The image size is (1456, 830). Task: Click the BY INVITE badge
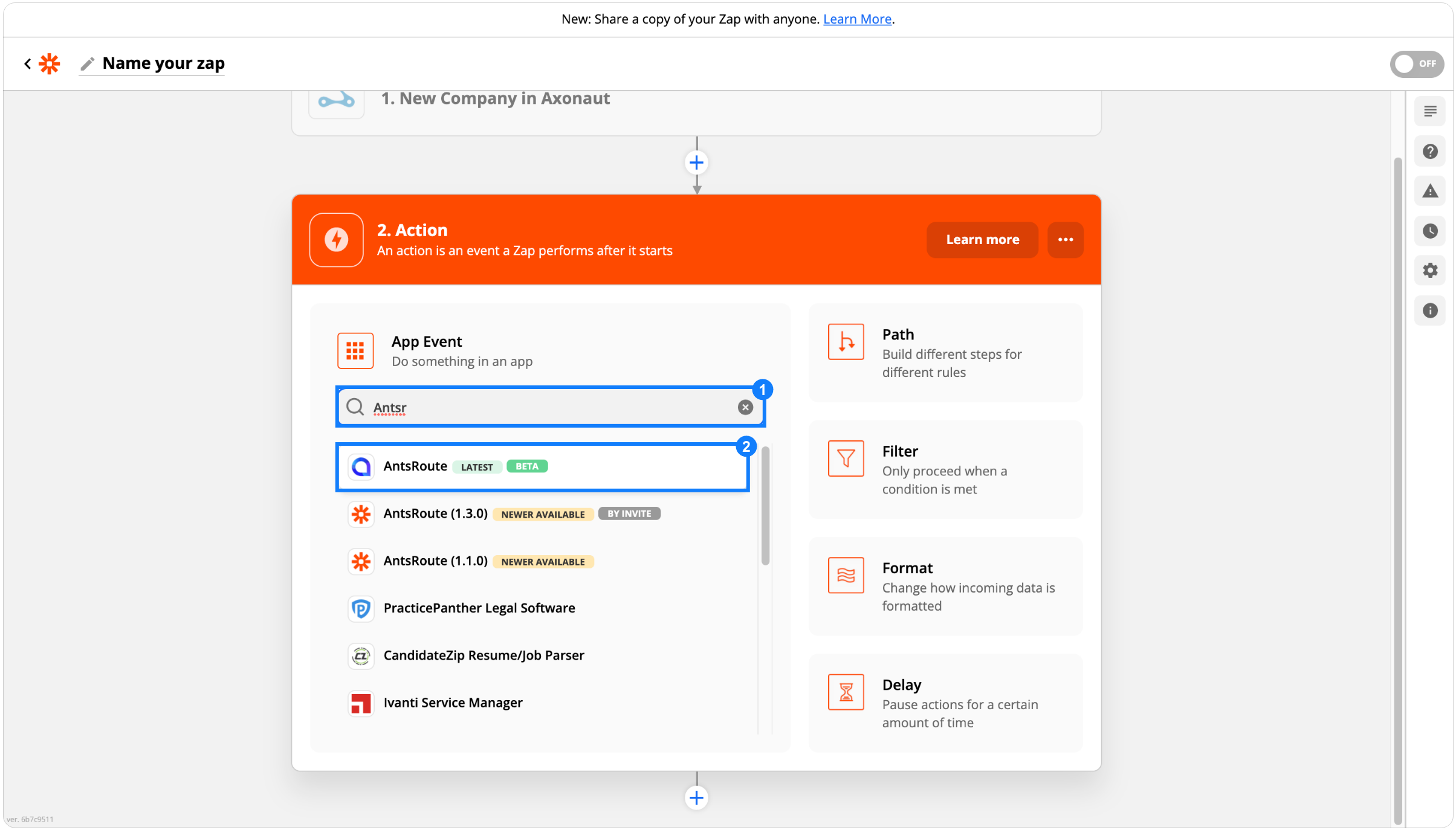point(629,514)
